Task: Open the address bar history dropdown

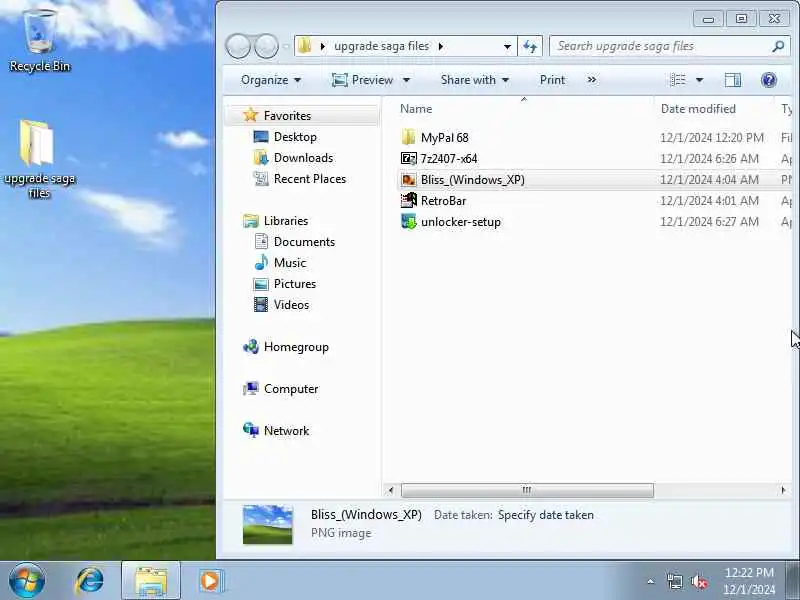Action: pos(507,46)
